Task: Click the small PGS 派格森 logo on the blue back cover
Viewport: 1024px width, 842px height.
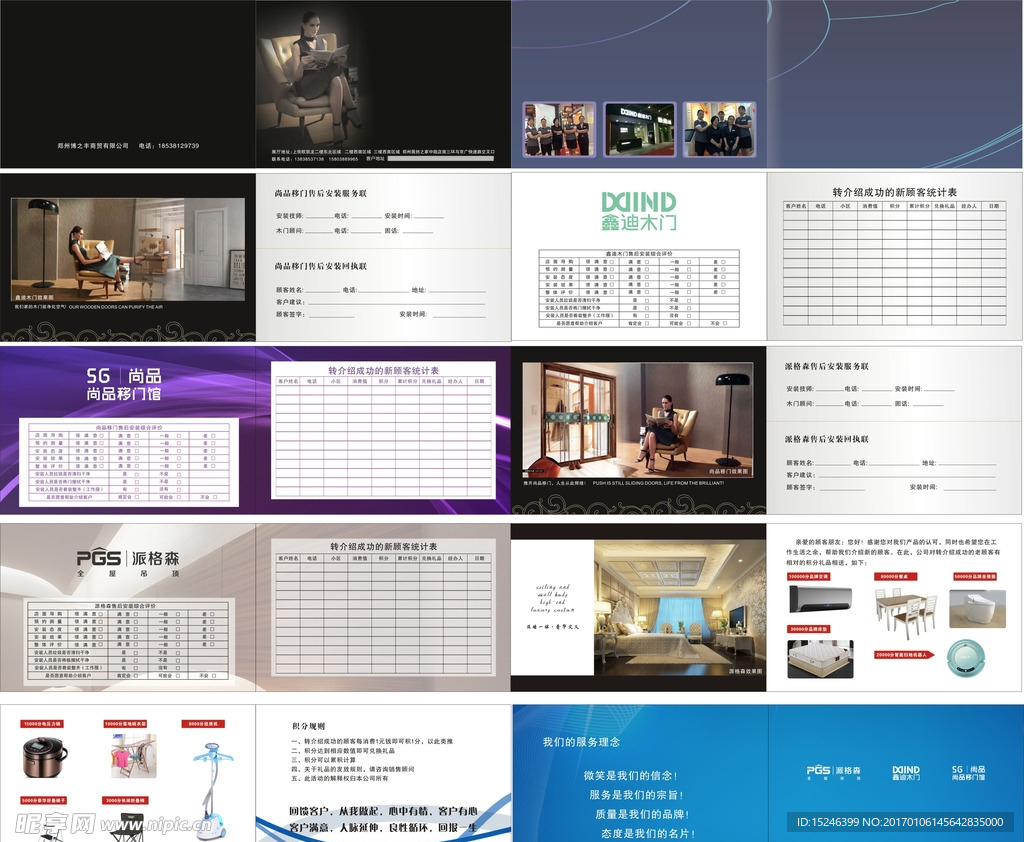Action: click(833, 773)
